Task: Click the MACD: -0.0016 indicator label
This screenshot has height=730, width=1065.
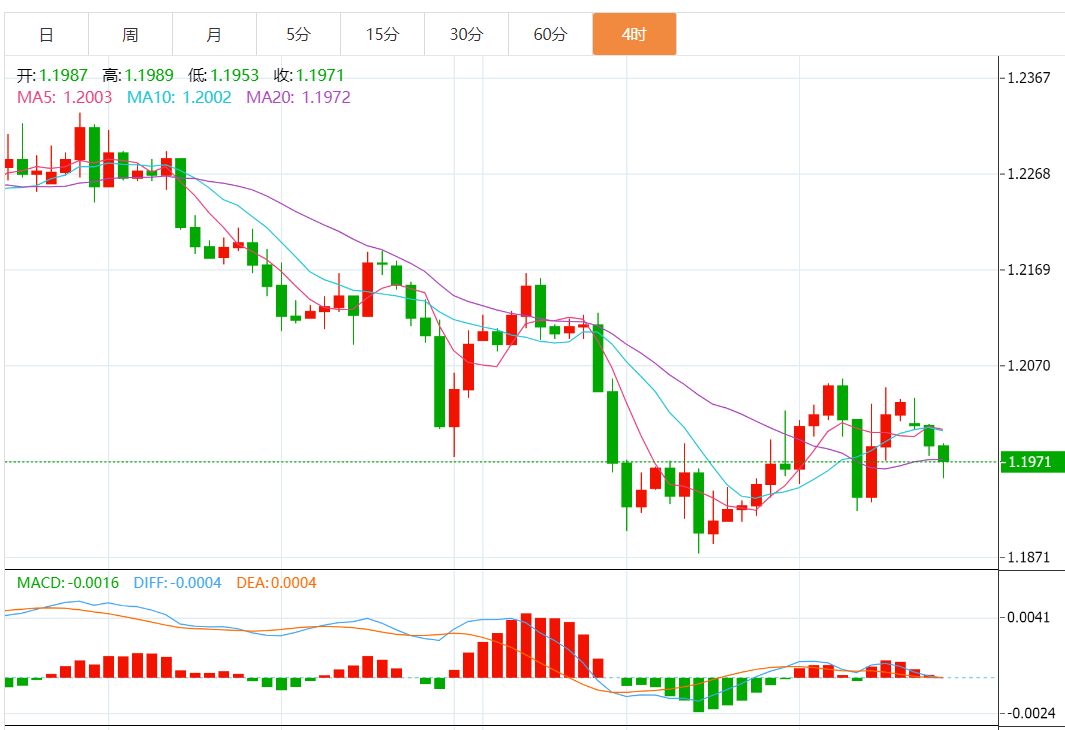Action: click(x=68, y=583)
